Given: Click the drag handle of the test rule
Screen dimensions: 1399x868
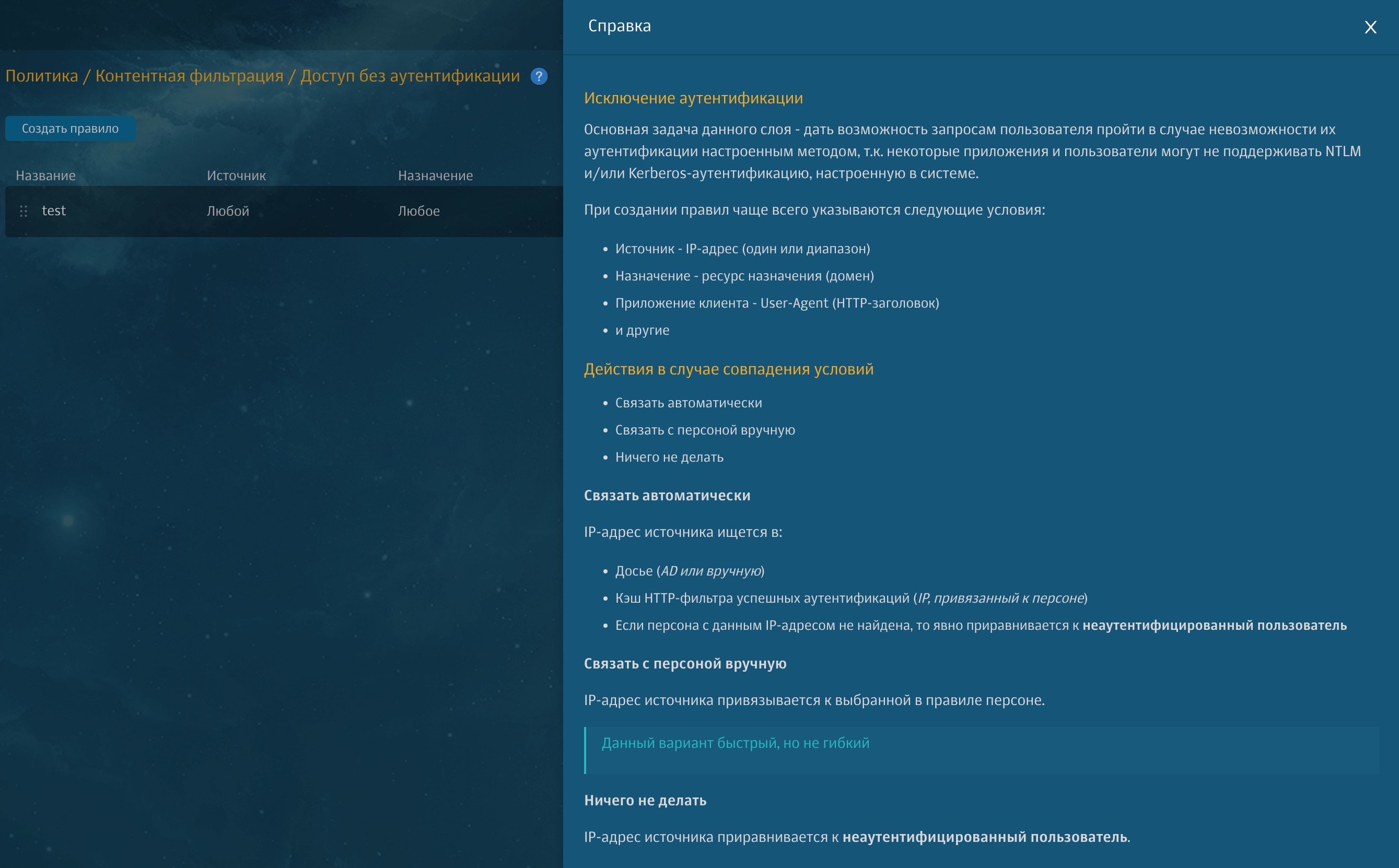Looking at the screenshot, I should click(24, 212).
